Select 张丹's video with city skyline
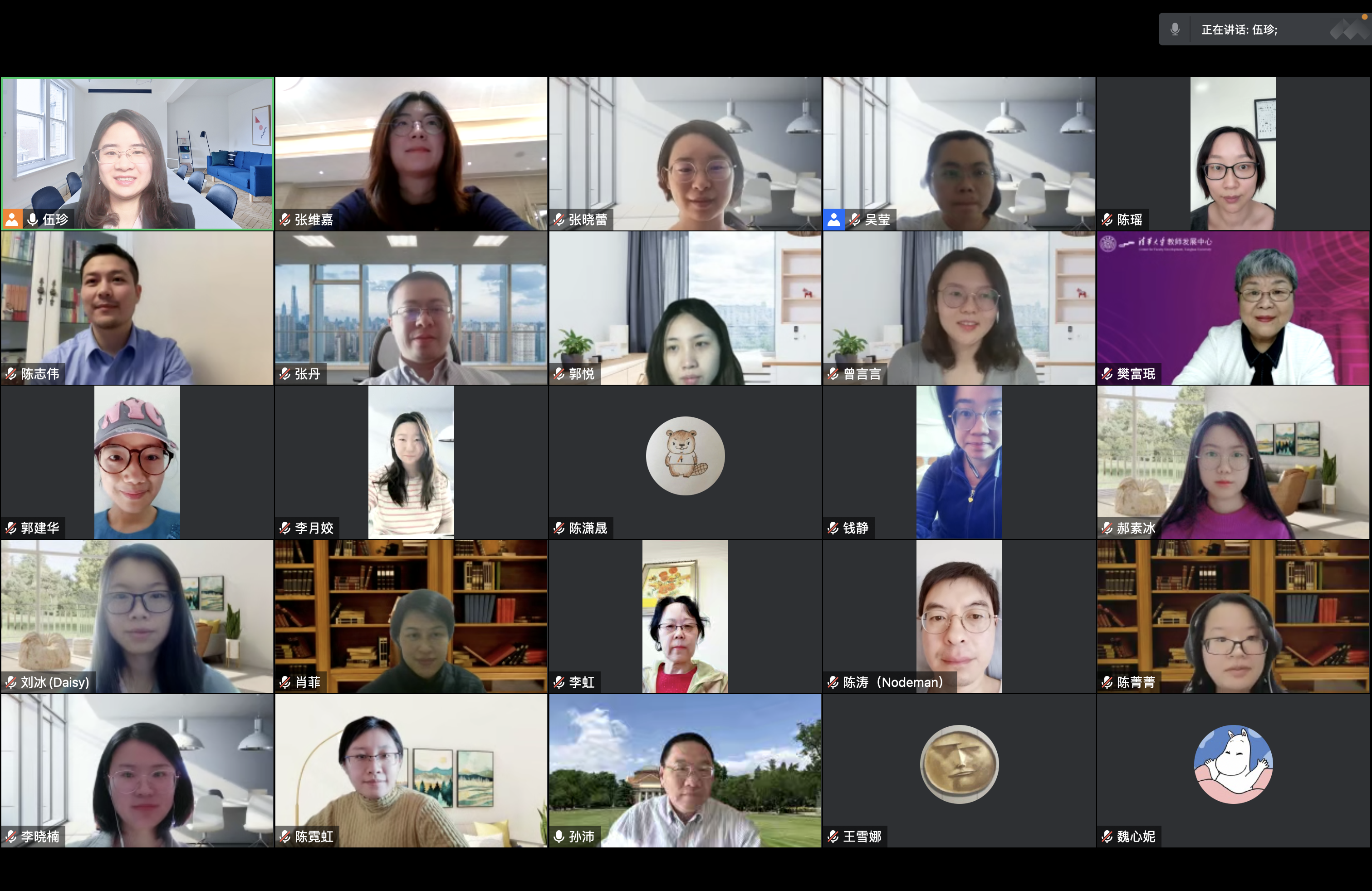This screenshot has height=891, width=1372. click(x=411, y=308)
